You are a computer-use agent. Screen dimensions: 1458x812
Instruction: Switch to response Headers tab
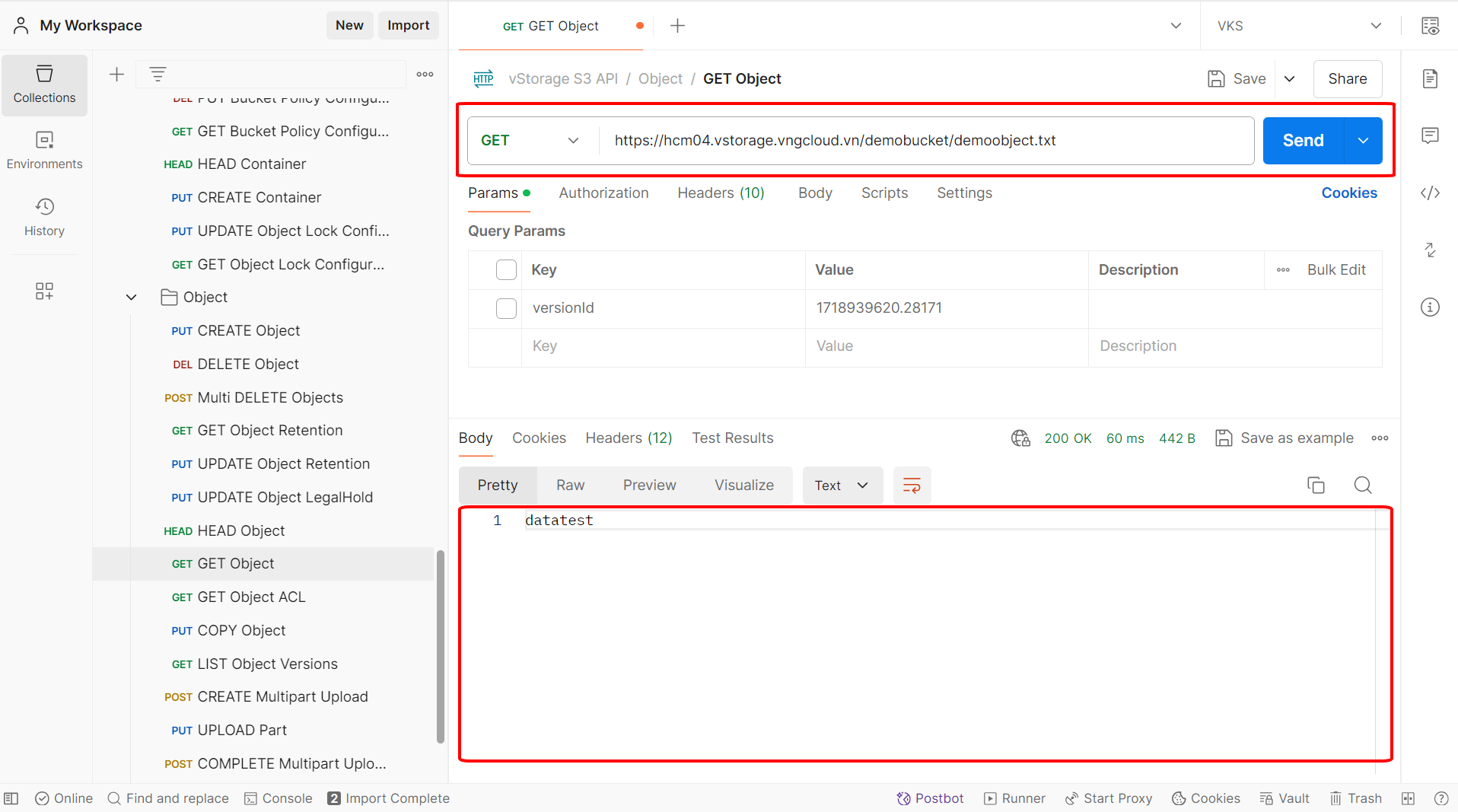point(629,438)
